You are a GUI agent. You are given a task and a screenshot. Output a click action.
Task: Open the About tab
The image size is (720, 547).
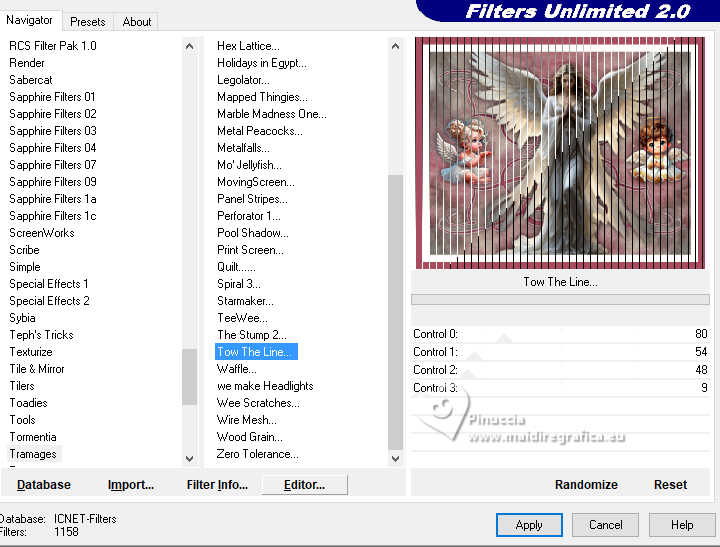coord(136,22)
